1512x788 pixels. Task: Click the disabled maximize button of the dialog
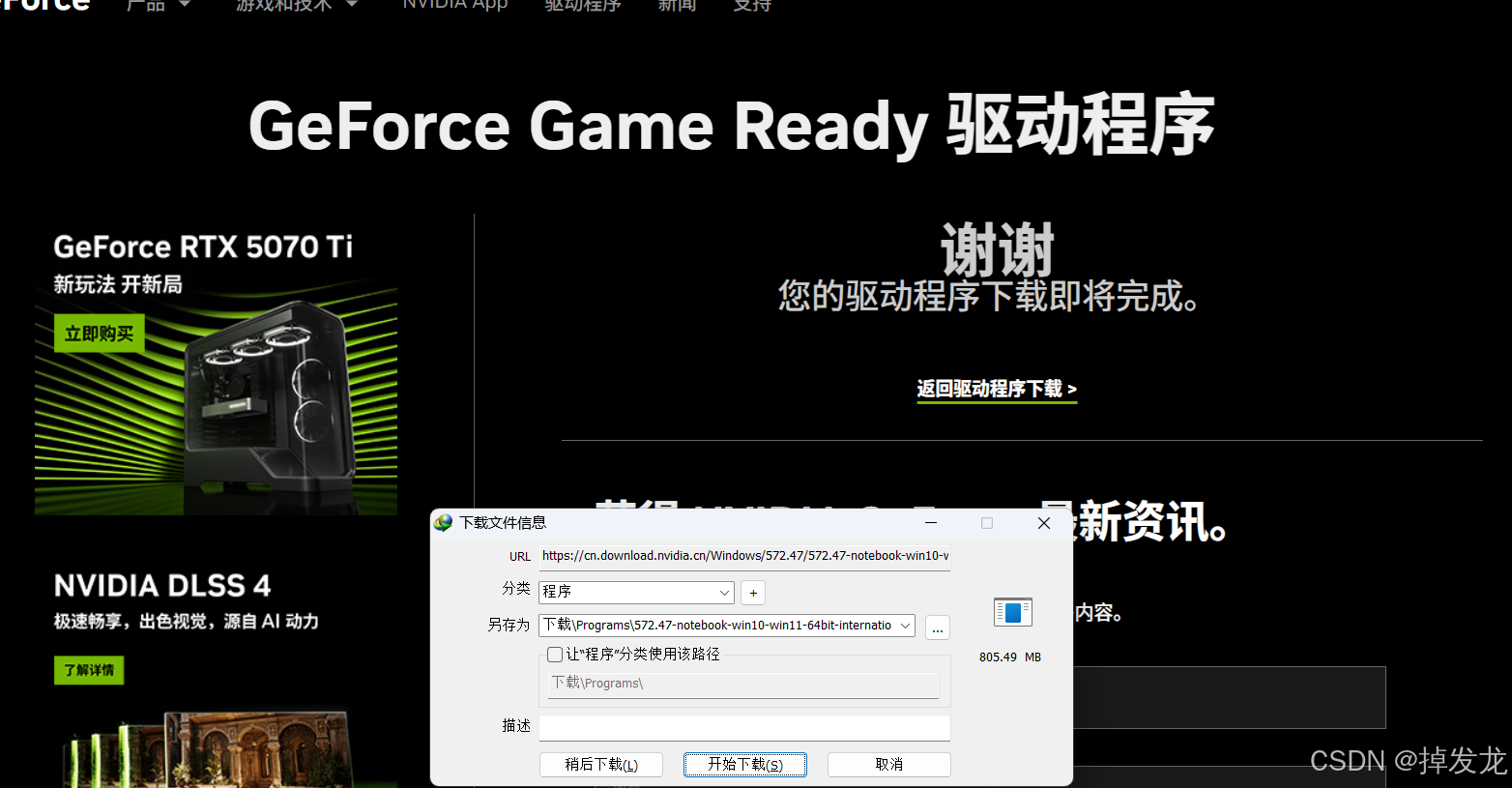(x=987, y=523)
